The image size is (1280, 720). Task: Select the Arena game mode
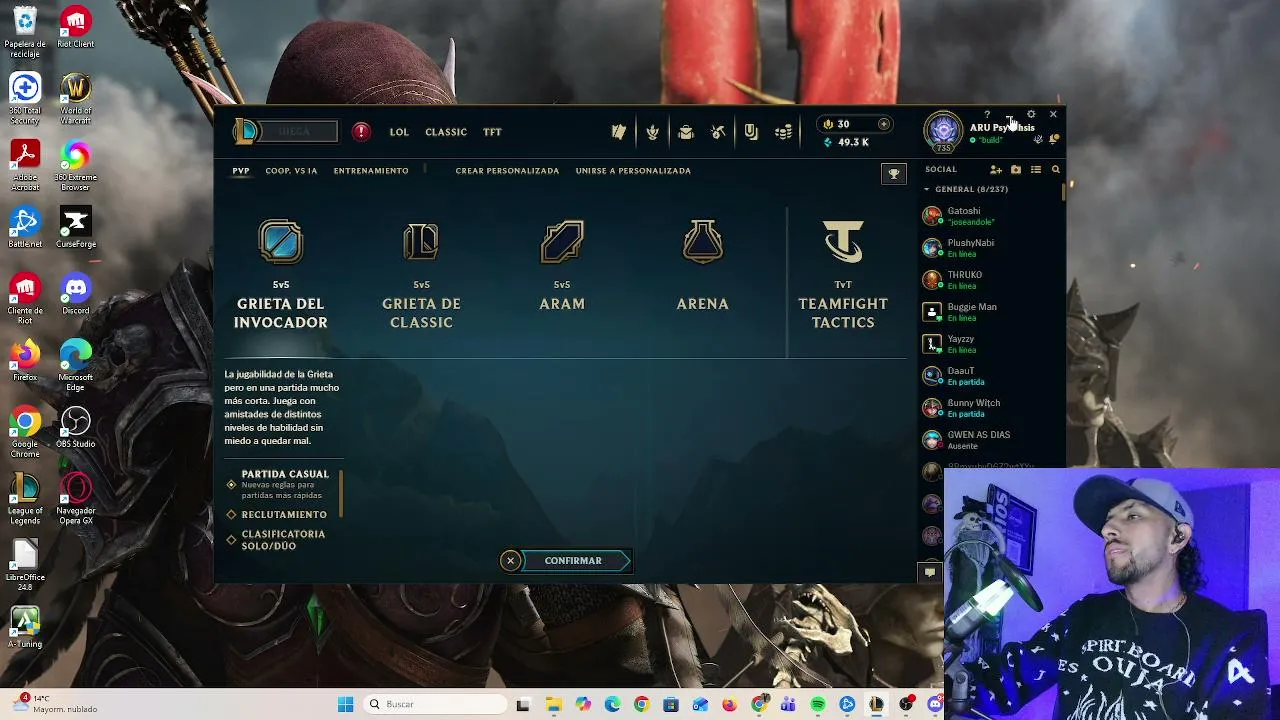(703, 266)
